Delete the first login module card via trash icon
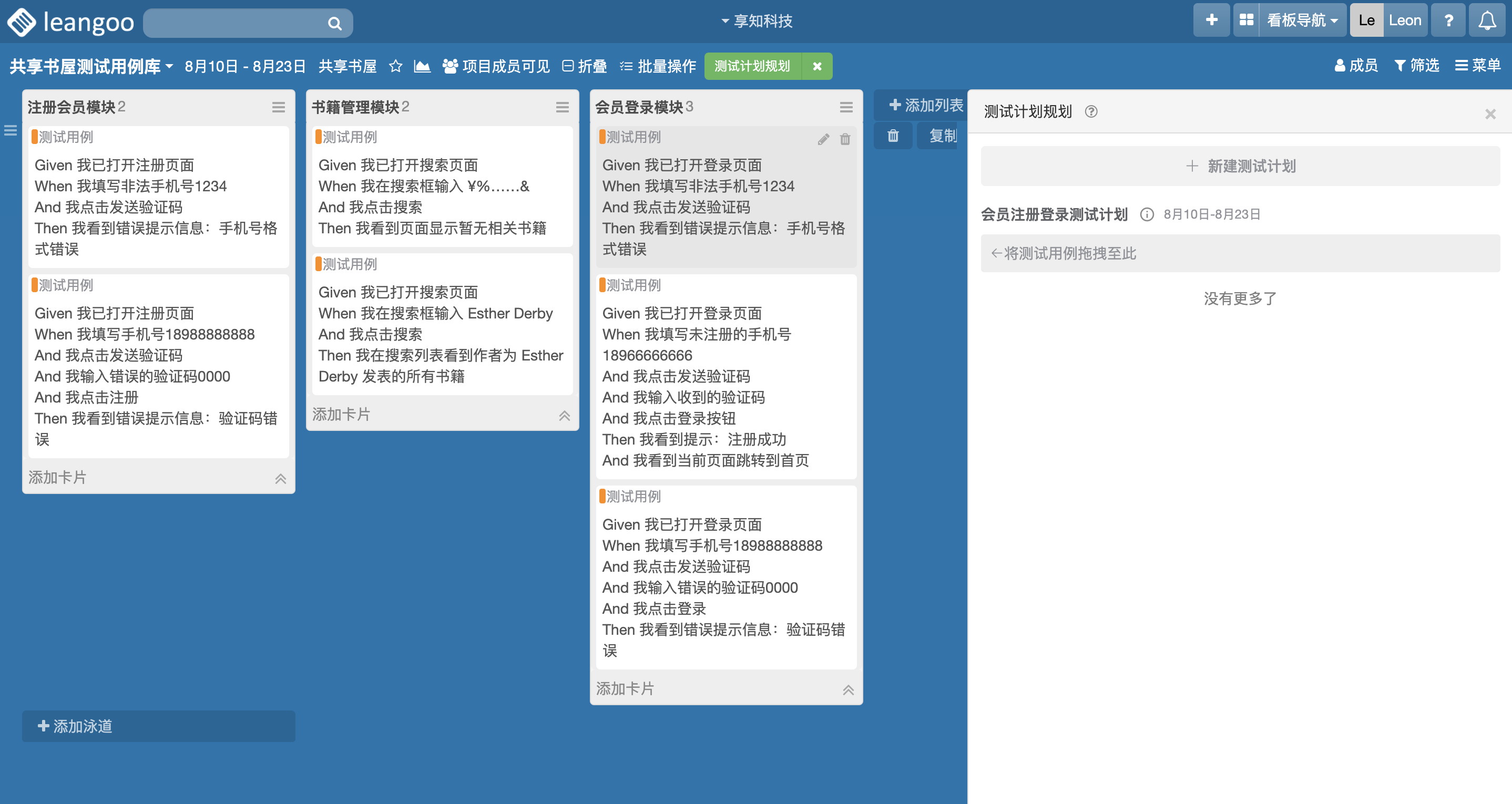The width and height of the screenshot is (1512, 804). pyautogui.click(x=845, y=139)
